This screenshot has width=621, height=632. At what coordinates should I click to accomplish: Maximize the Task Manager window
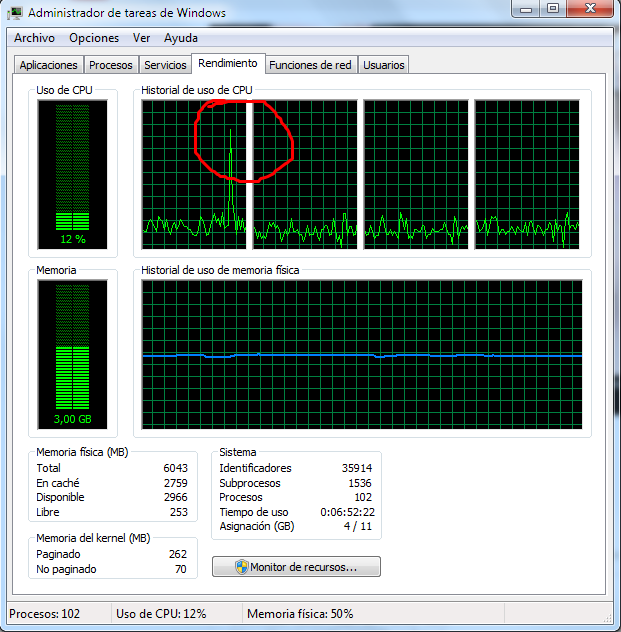coord(553,8)
